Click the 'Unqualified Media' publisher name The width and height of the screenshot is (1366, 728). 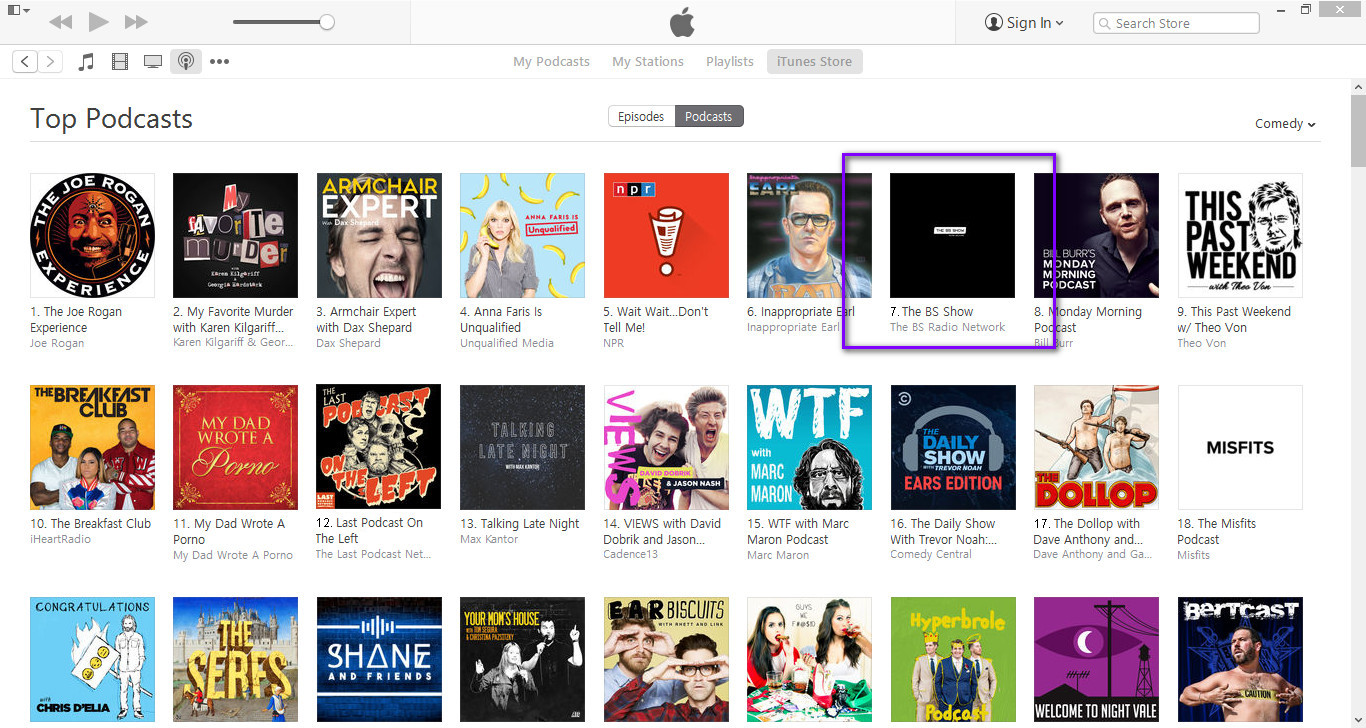click(507, 343)
